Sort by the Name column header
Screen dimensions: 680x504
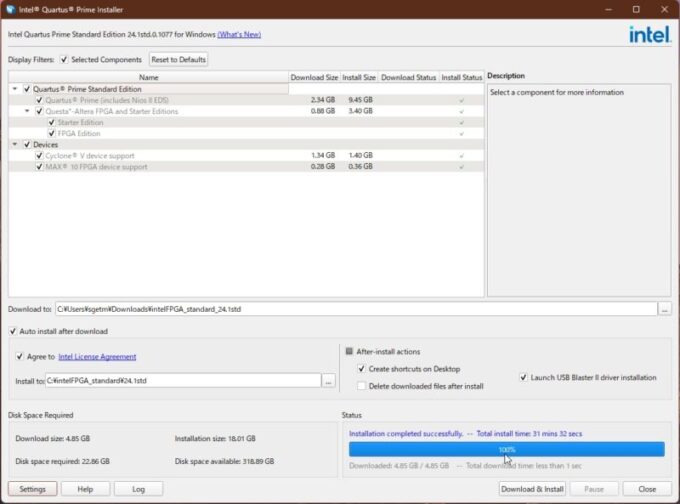(x=148, y=77)
